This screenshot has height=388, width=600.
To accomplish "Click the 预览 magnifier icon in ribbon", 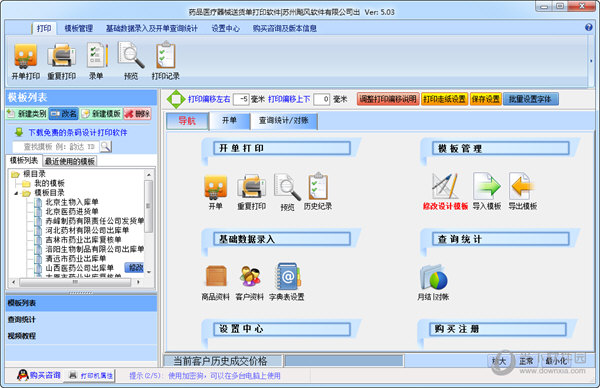I will (131, 61).
